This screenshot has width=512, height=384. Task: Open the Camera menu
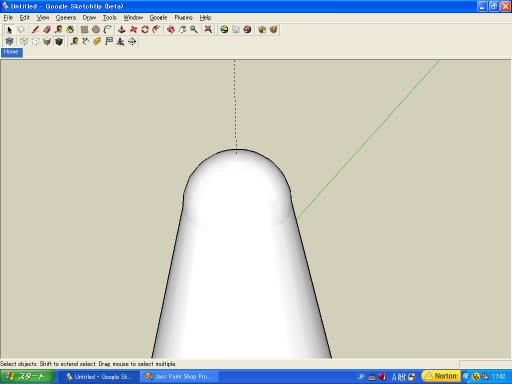tap(66, 18)
